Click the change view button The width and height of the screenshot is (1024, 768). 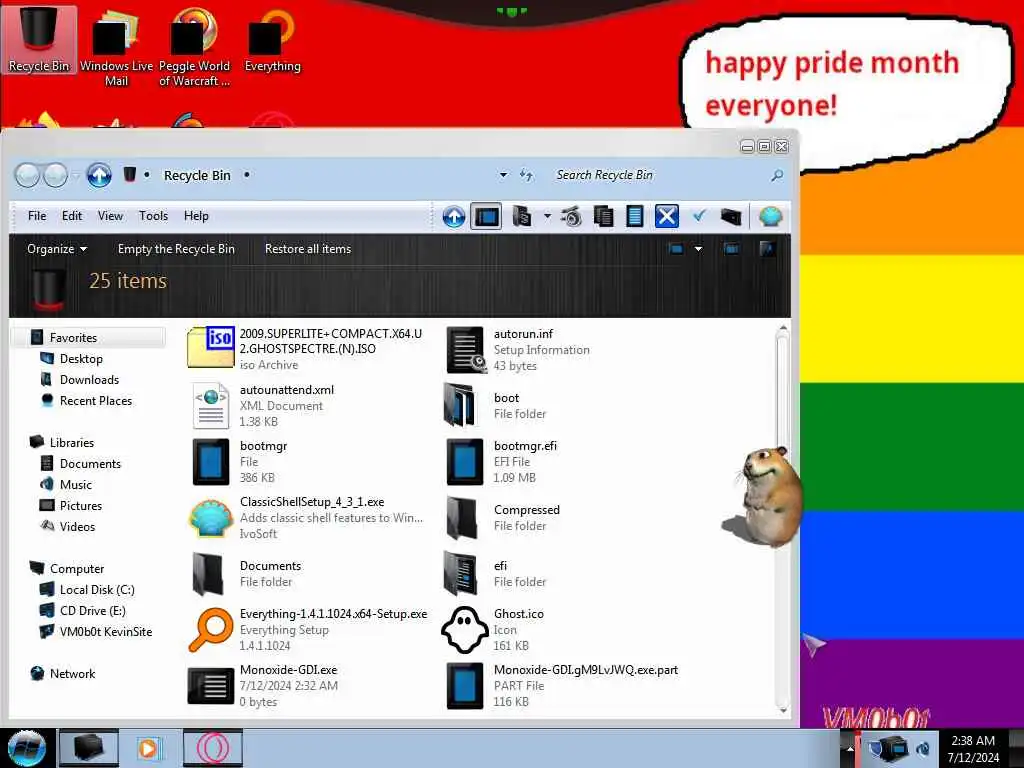(x=676, y=249)
